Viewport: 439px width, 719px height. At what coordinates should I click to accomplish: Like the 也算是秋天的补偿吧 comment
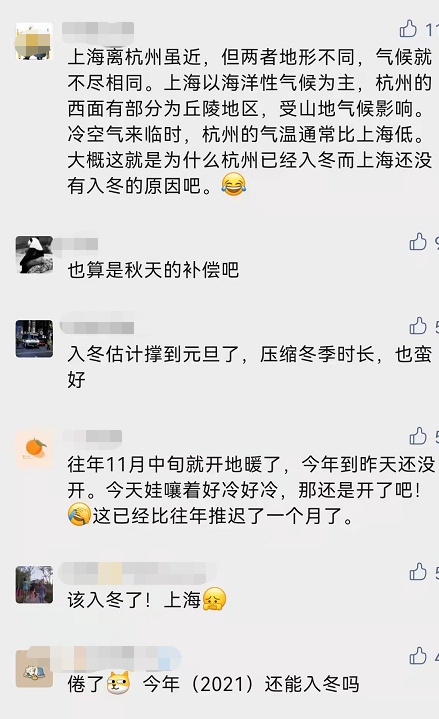coord(417,242)
